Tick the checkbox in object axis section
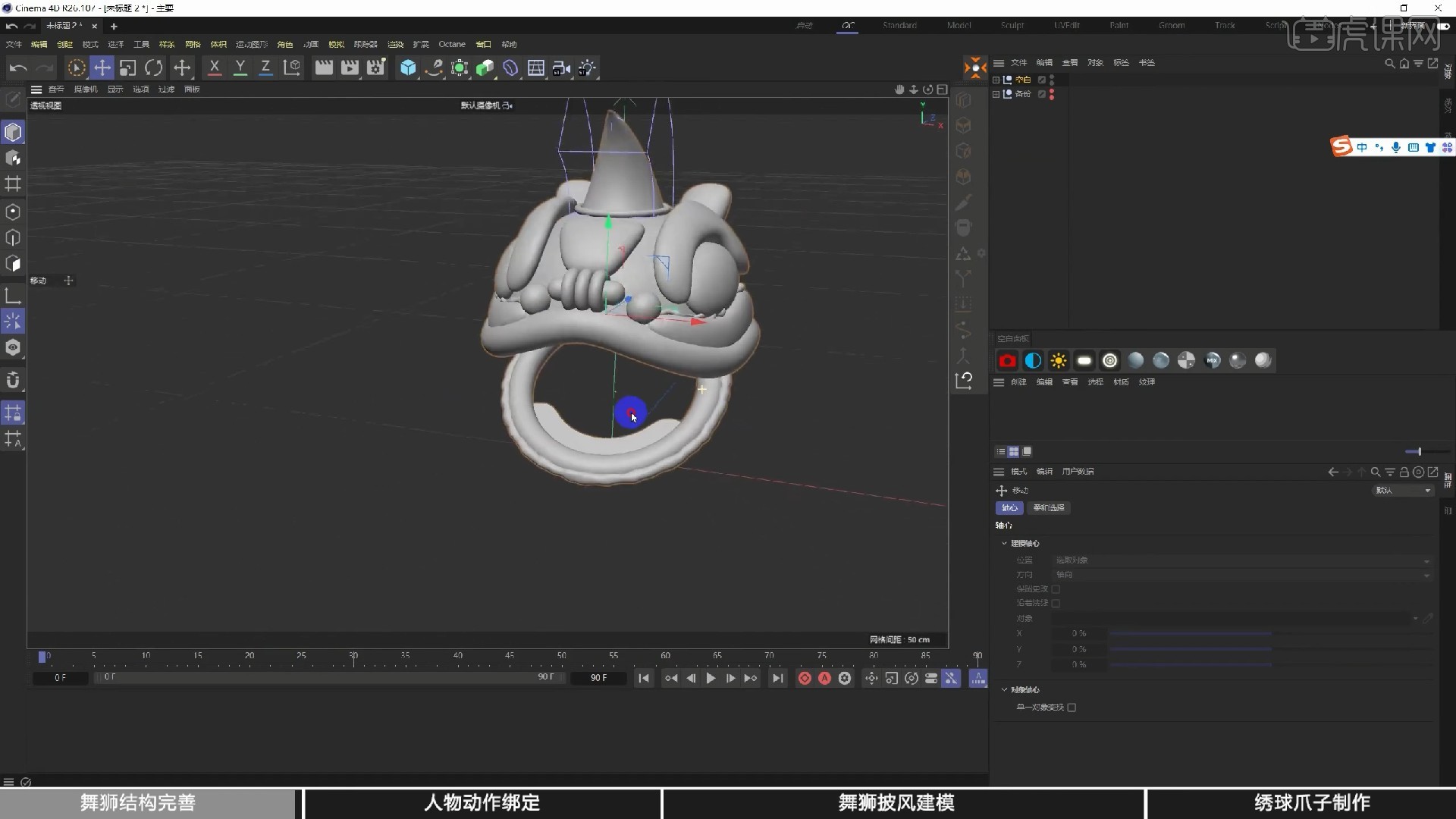Screen dimensions: 1456x819 [x=1072, y=708]
